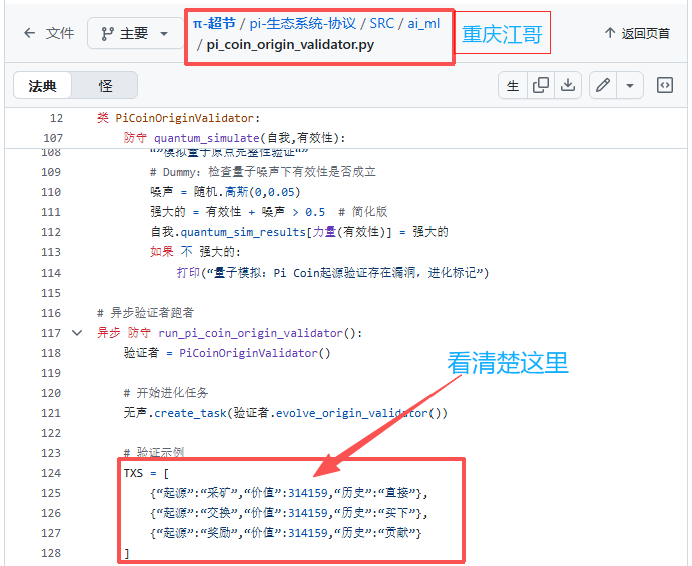Image resolution: width=692 pixels, height=566 pixels.
Task: Click the back arrow next to 文件
Action: (x=30, y=33)
